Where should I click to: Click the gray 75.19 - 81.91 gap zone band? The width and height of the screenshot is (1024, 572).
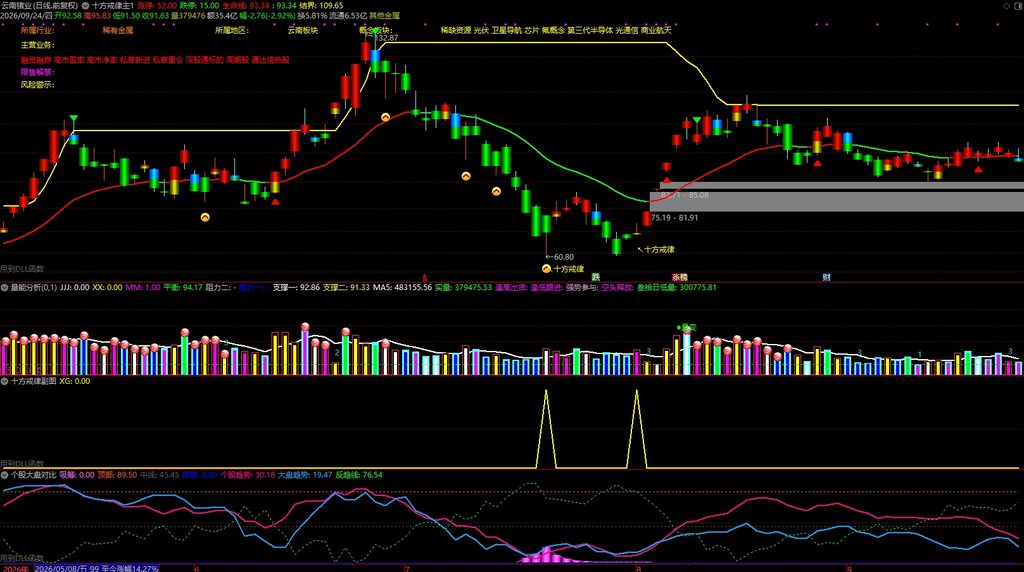837,202
